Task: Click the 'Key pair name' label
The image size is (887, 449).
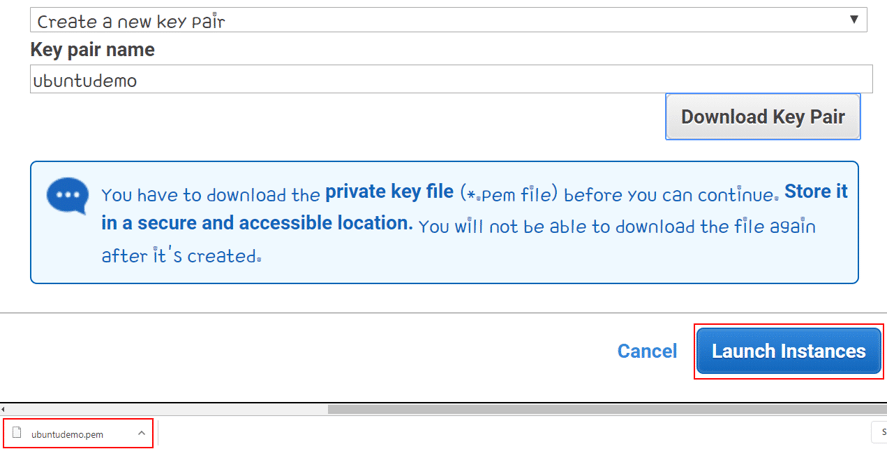Action: (x=92, y=50)
